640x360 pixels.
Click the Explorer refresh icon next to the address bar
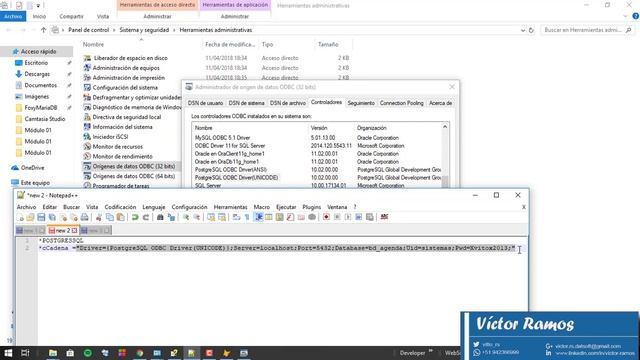point(531,30)
